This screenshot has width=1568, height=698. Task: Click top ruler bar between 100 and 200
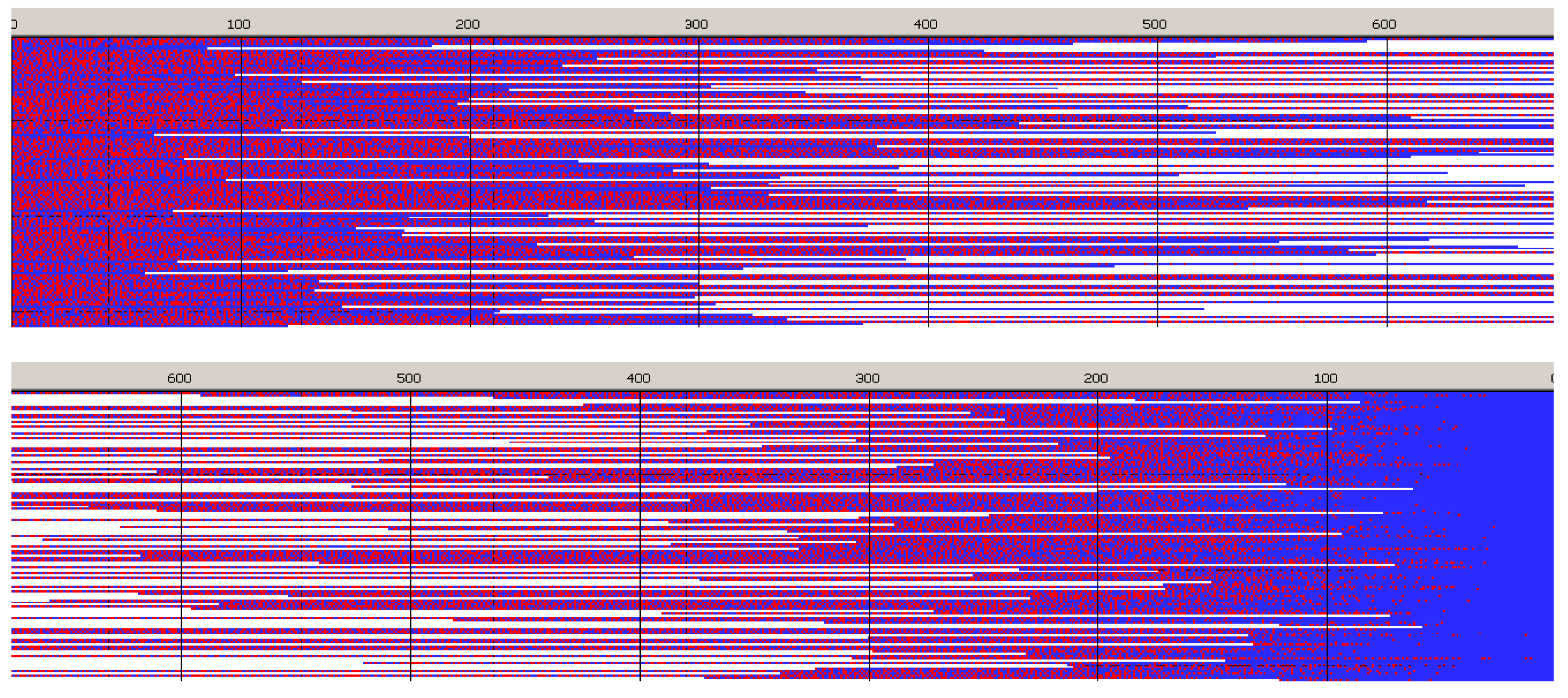click(x=353, y=24)
